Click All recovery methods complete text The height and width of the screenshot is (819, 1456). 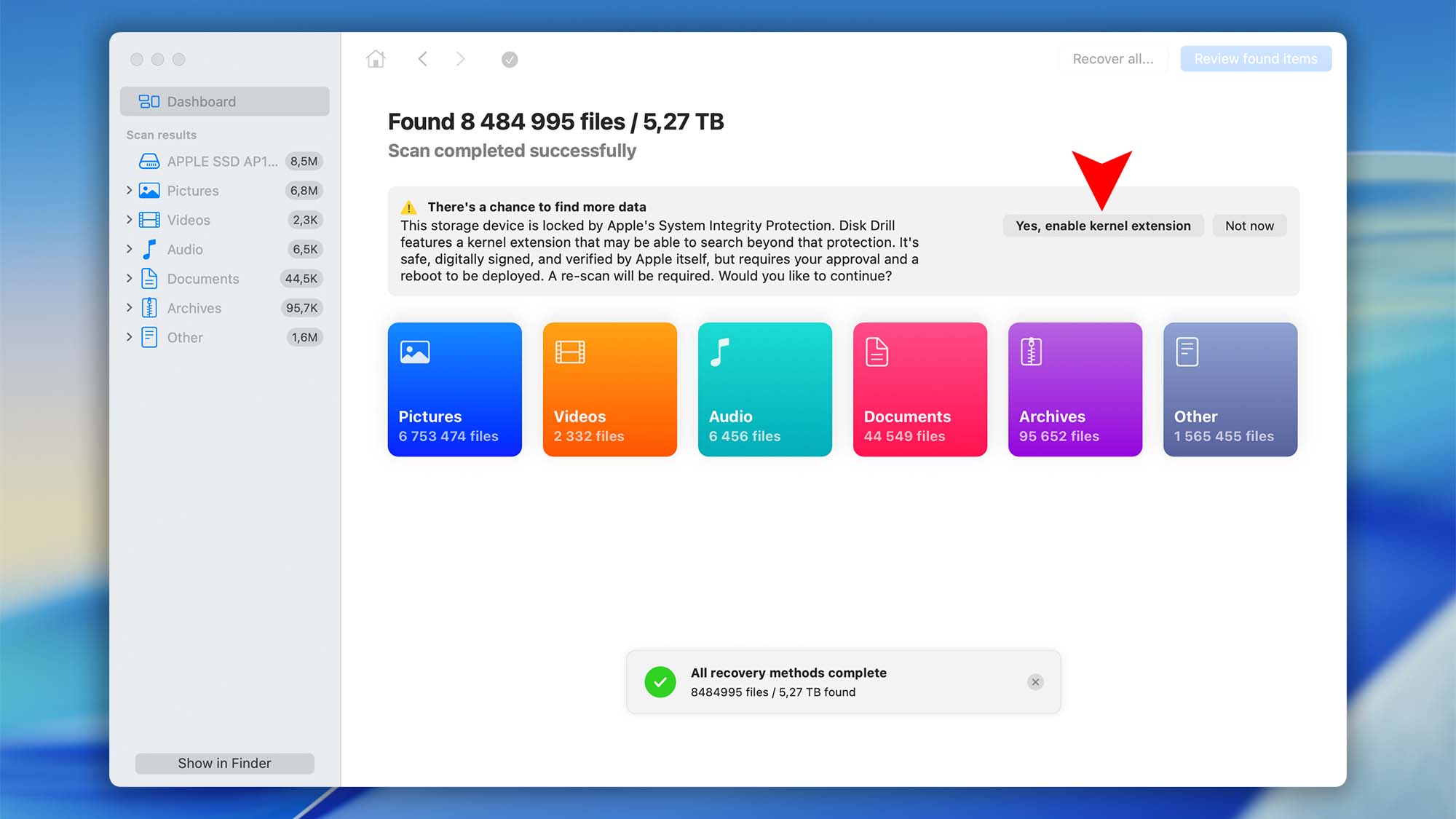(x=788, y=673)
